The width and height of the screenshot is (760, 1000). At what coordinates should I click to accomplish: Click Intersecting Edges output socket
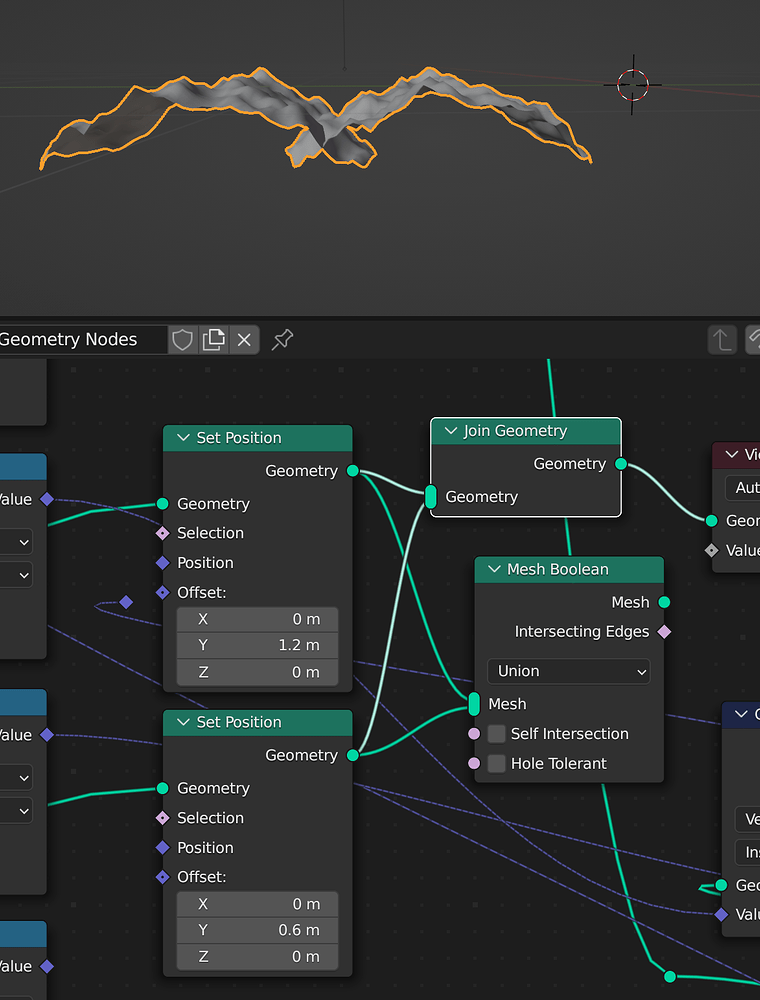664,631
